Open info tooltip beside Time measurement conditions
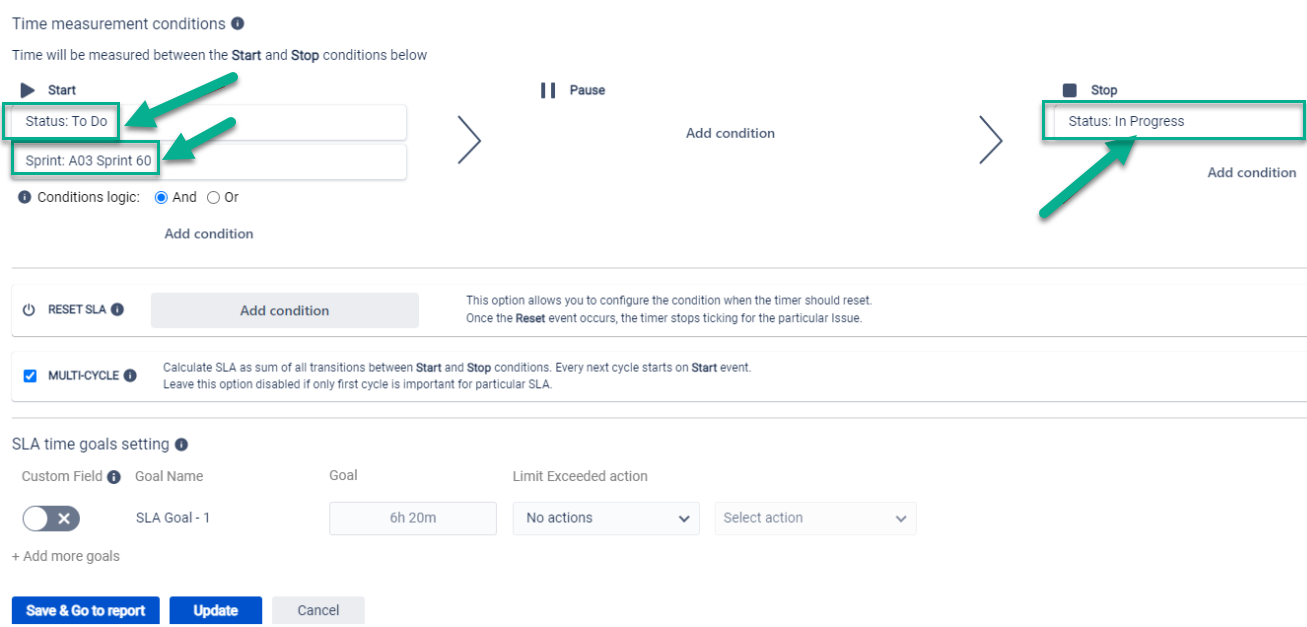The height and width of the screenshot is (627, 1307). (x=237, y=23)
